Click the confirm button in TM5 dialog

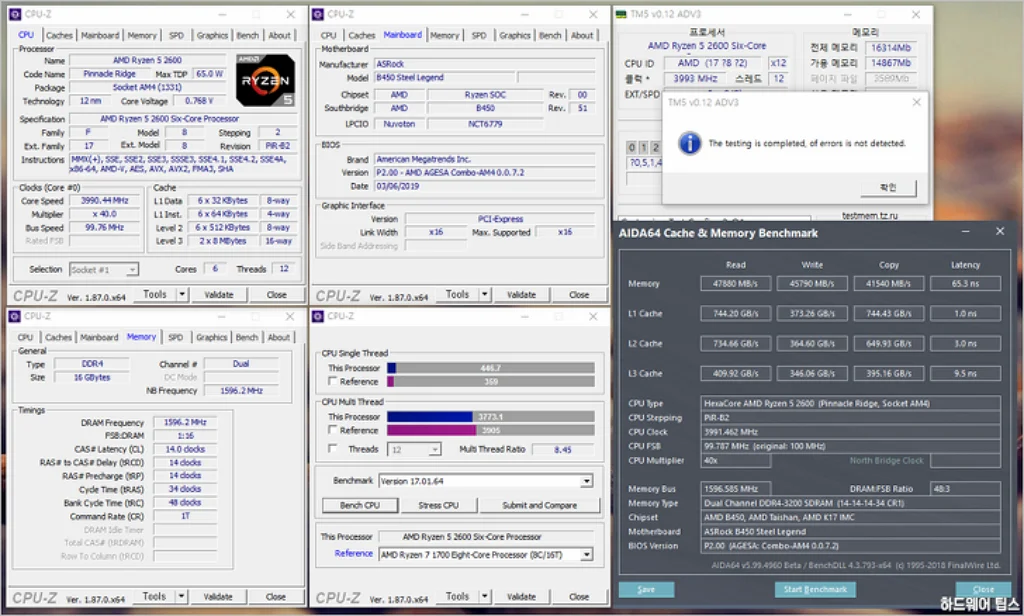coord(888,187)
